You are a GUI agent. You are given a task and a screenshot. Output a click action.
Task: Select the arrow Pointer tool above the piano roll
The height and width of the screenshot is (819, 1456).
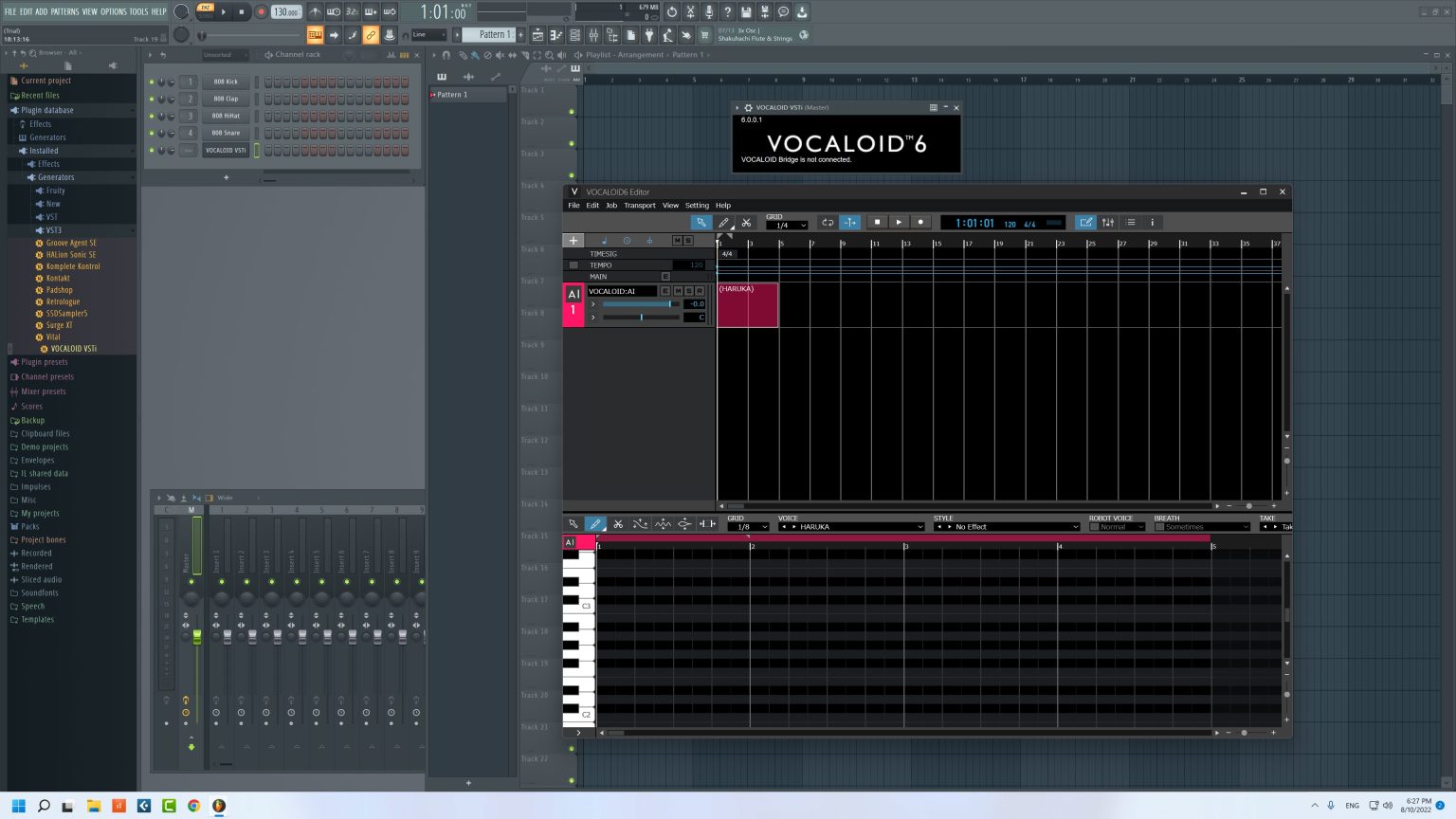coord(573,523)
